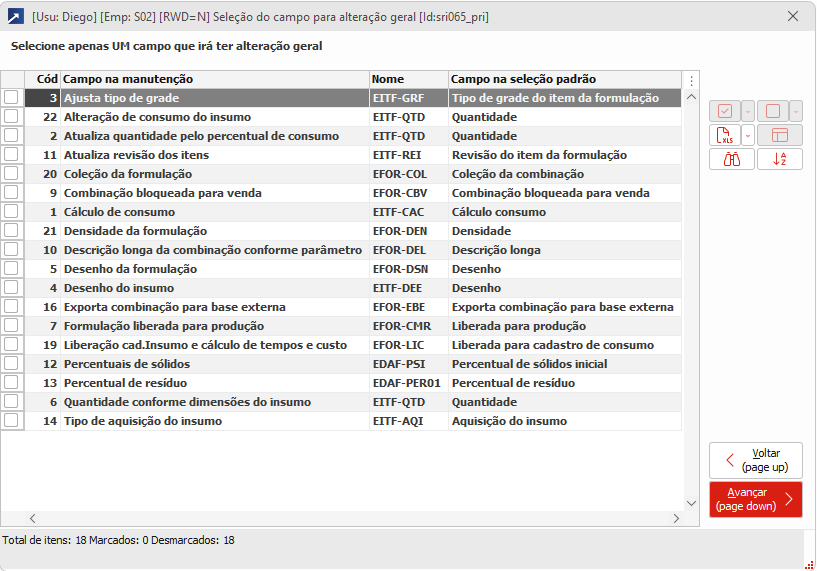
Task: Click the EFOR-COL name cell
Action: (408, 173)
